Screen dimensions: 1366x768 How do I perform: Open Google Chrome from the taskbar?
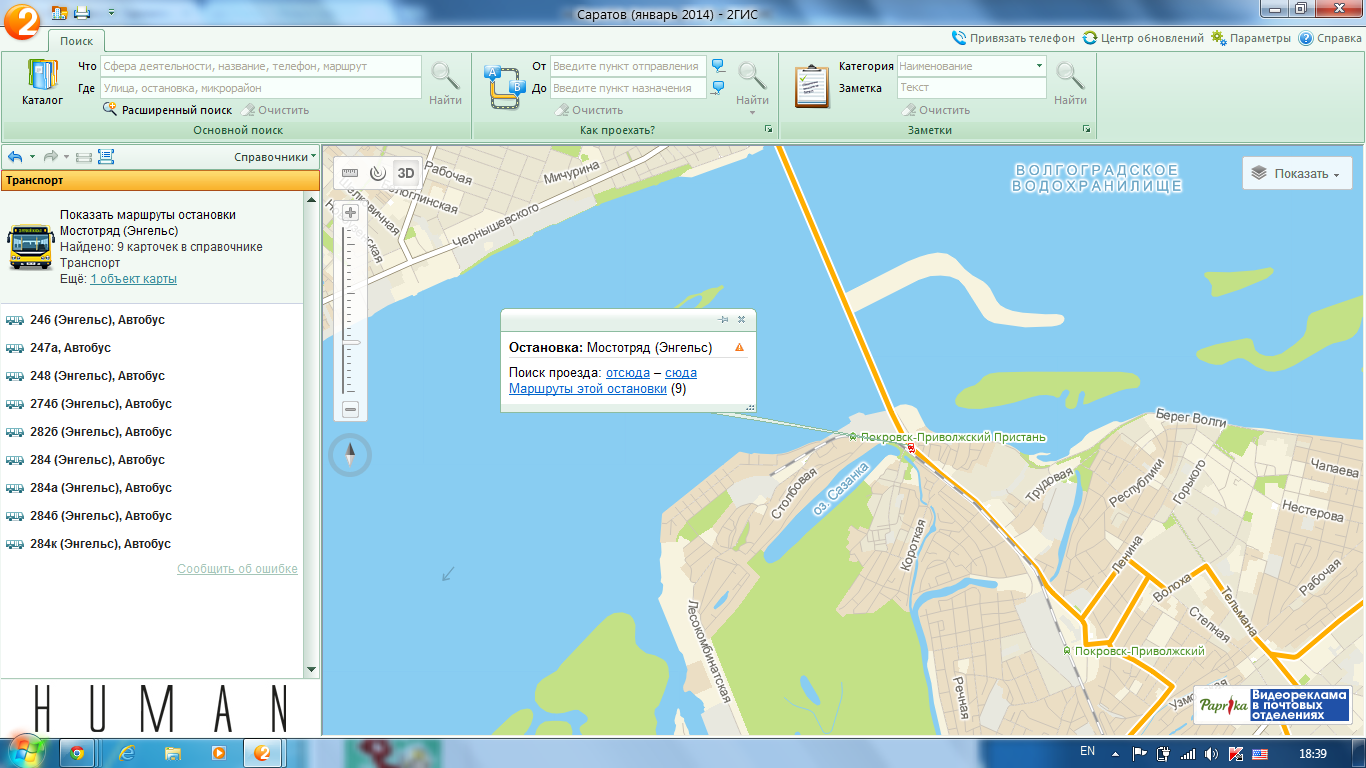[x=77, y=753]
